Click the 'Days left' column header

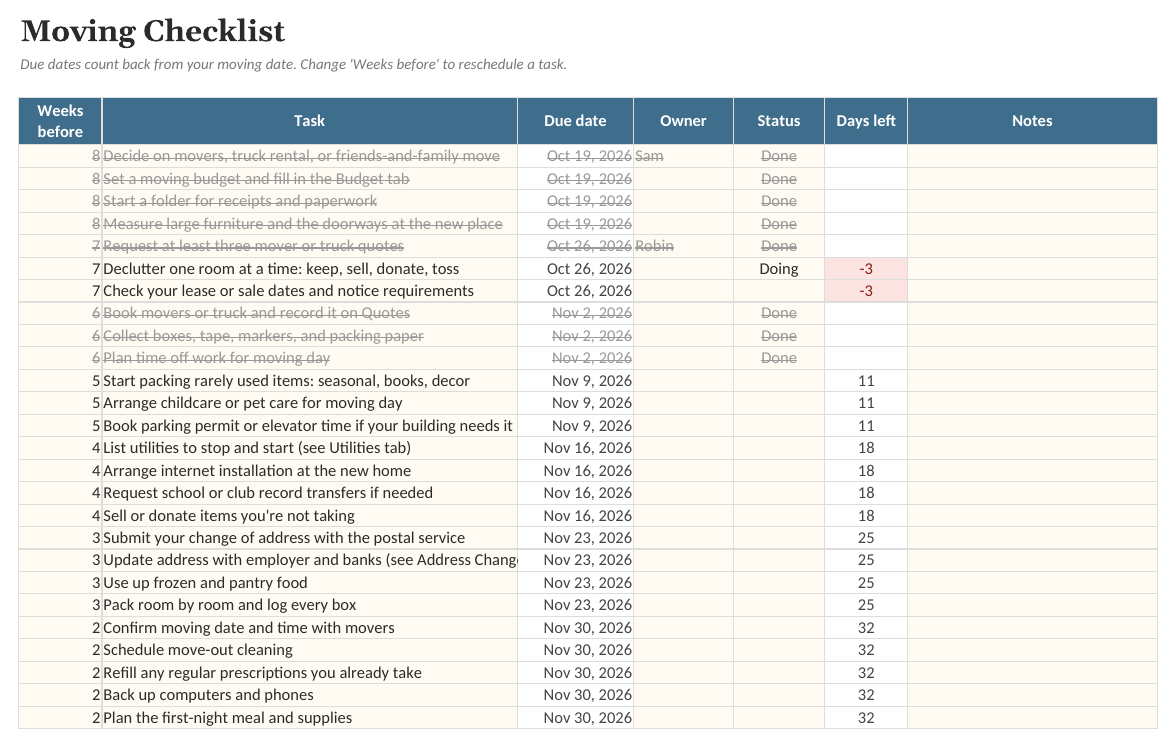pyautogui.click(x=866, y=121)
